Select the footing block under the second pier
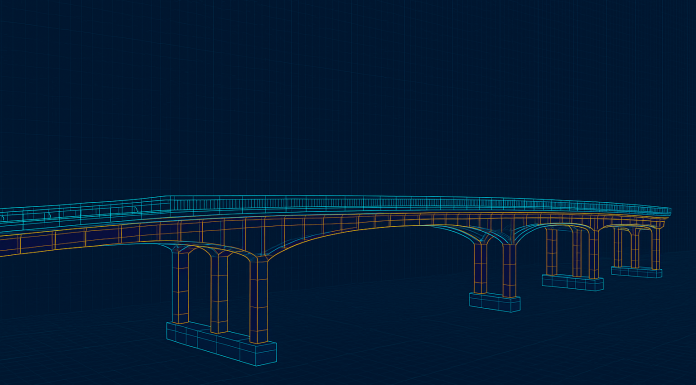This screenshot has height=385, width=696. 494,302
